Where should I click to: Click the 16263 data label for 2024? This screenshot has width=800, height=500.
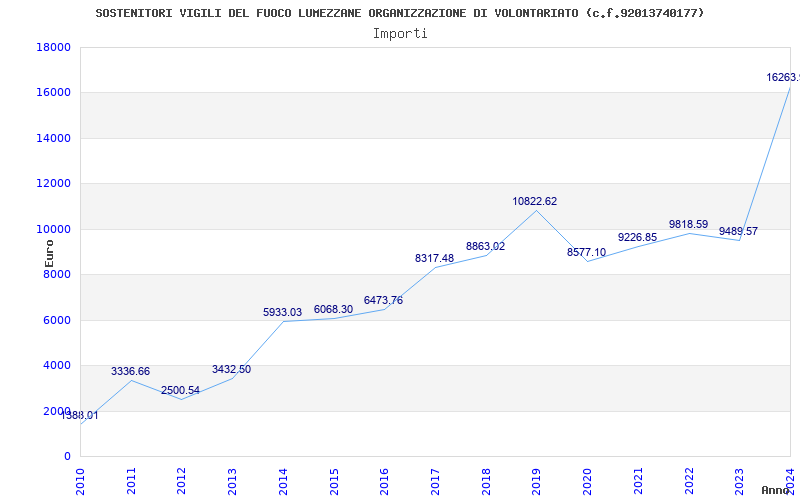pyautogui.click(x=782, y=77)
